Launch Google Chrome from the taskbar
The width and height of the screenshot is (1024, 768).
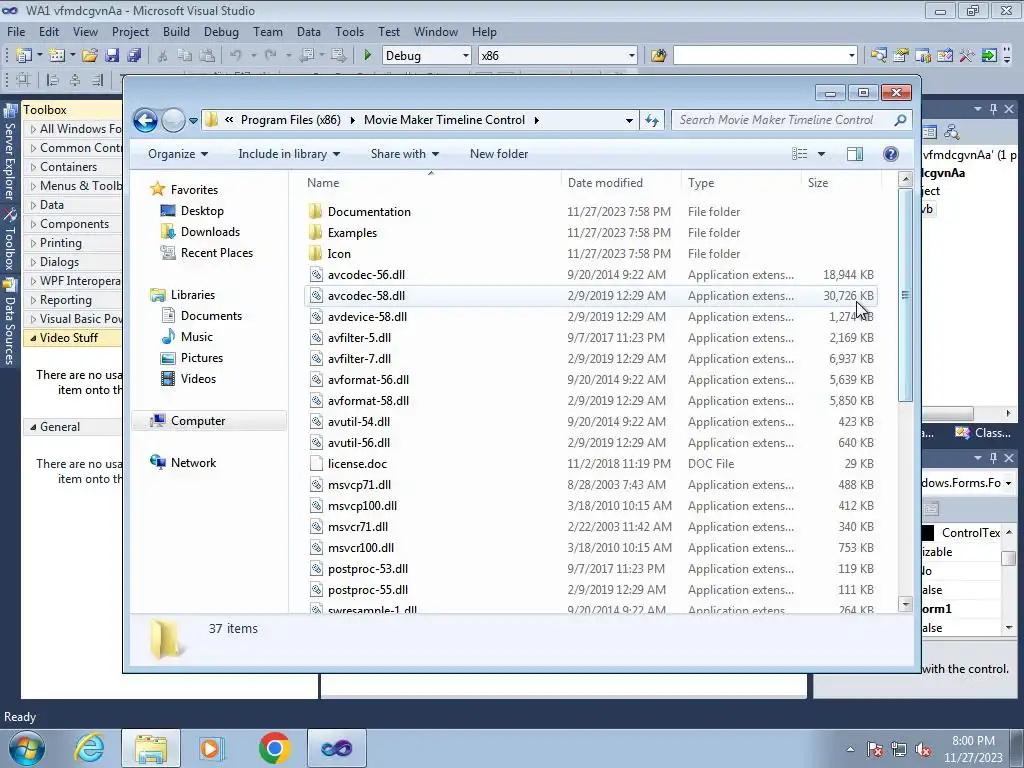tap(274, 748)
